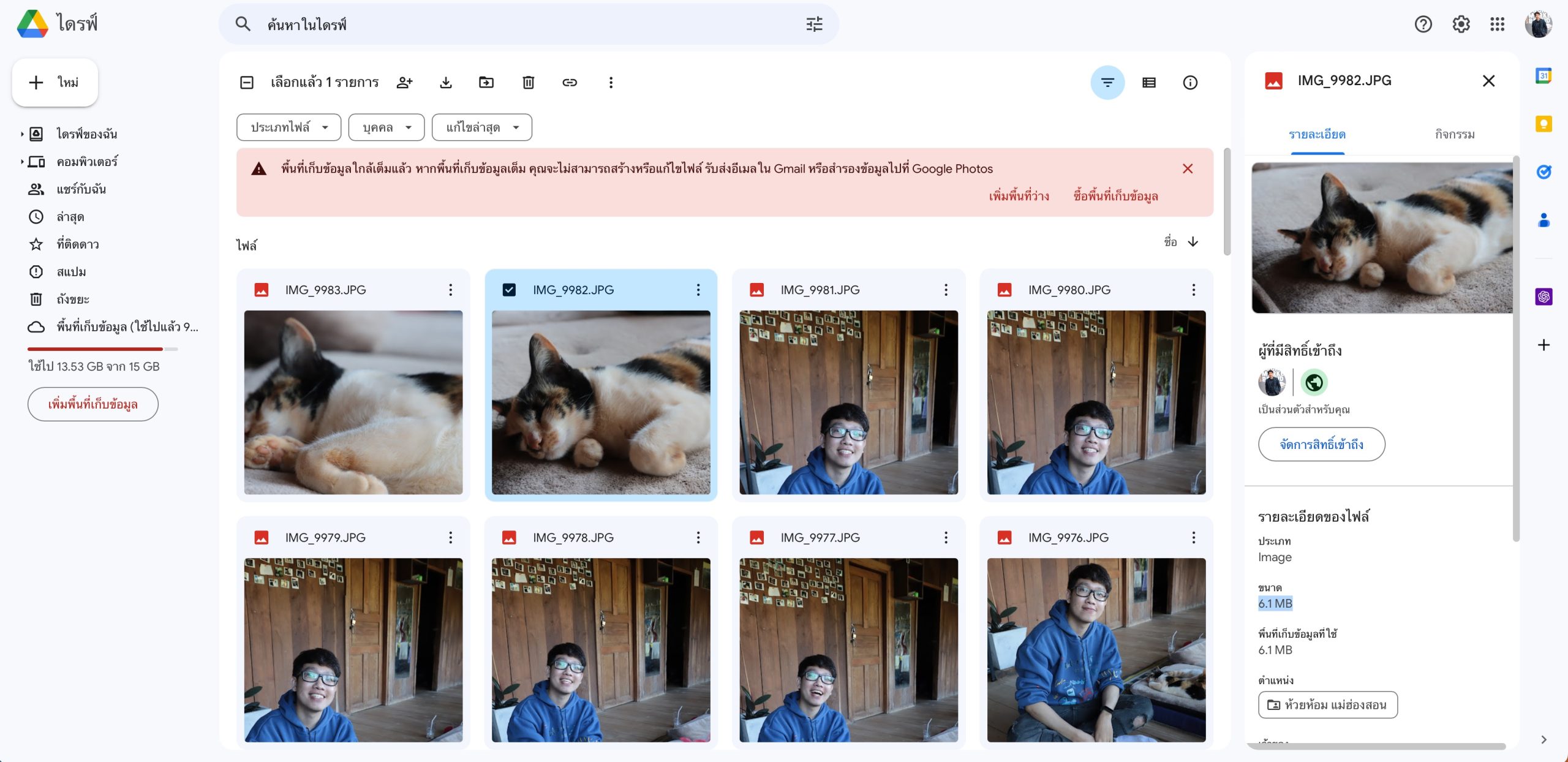The width and height of the screenshot is (1568, 762).
Task: Switch to list layout view
Action: tap(1149, 82)
